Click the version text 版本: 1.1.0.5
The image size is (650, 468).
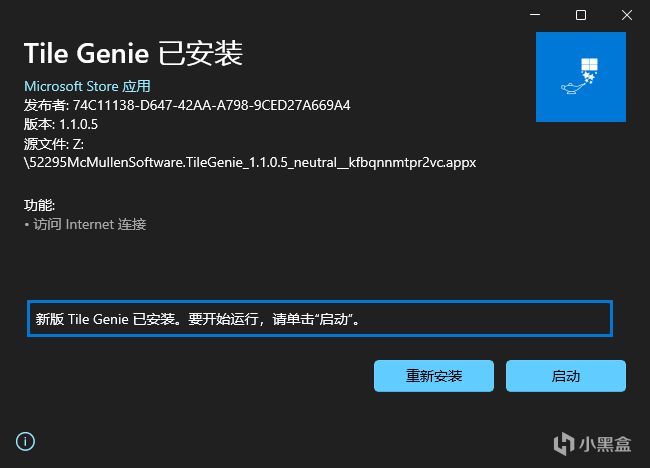61,124
